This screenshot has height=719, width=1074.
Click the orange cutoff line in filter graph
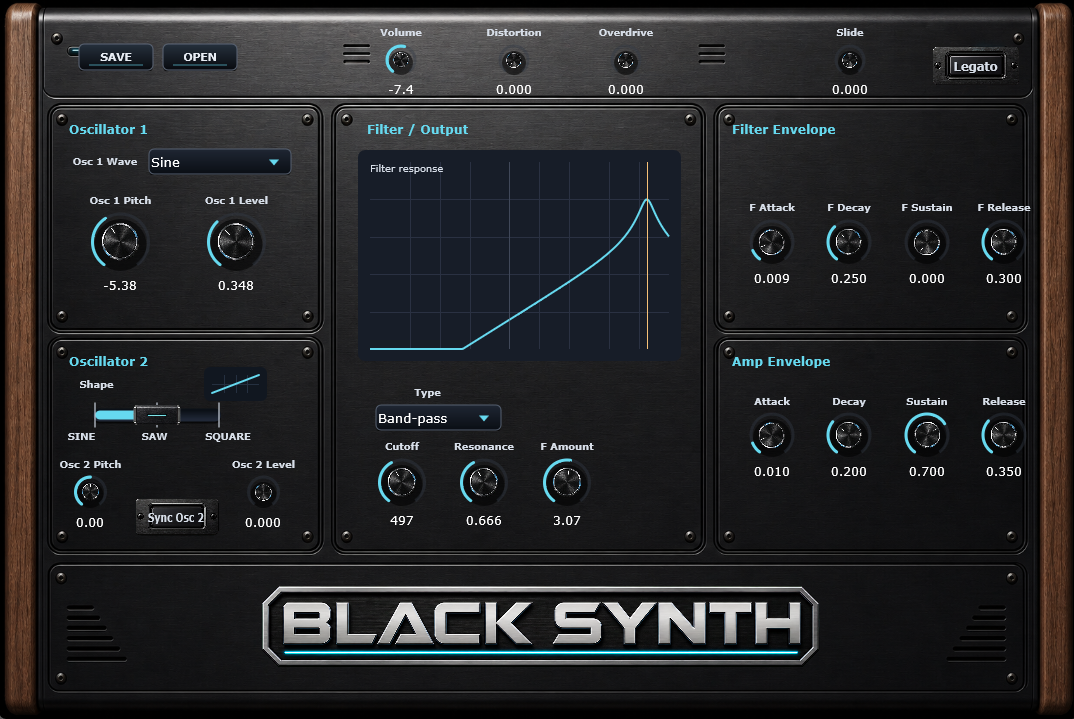click(647, 255)
